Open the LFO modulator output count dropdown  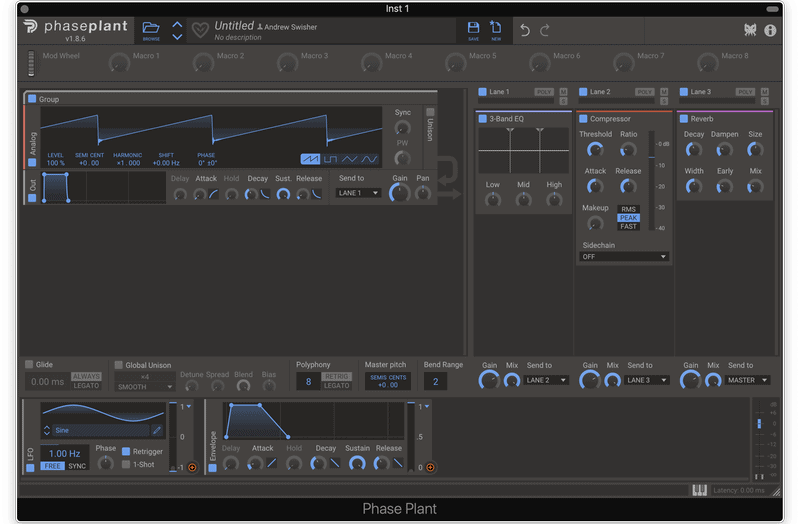pyautogui.click(x=185, y=407)
